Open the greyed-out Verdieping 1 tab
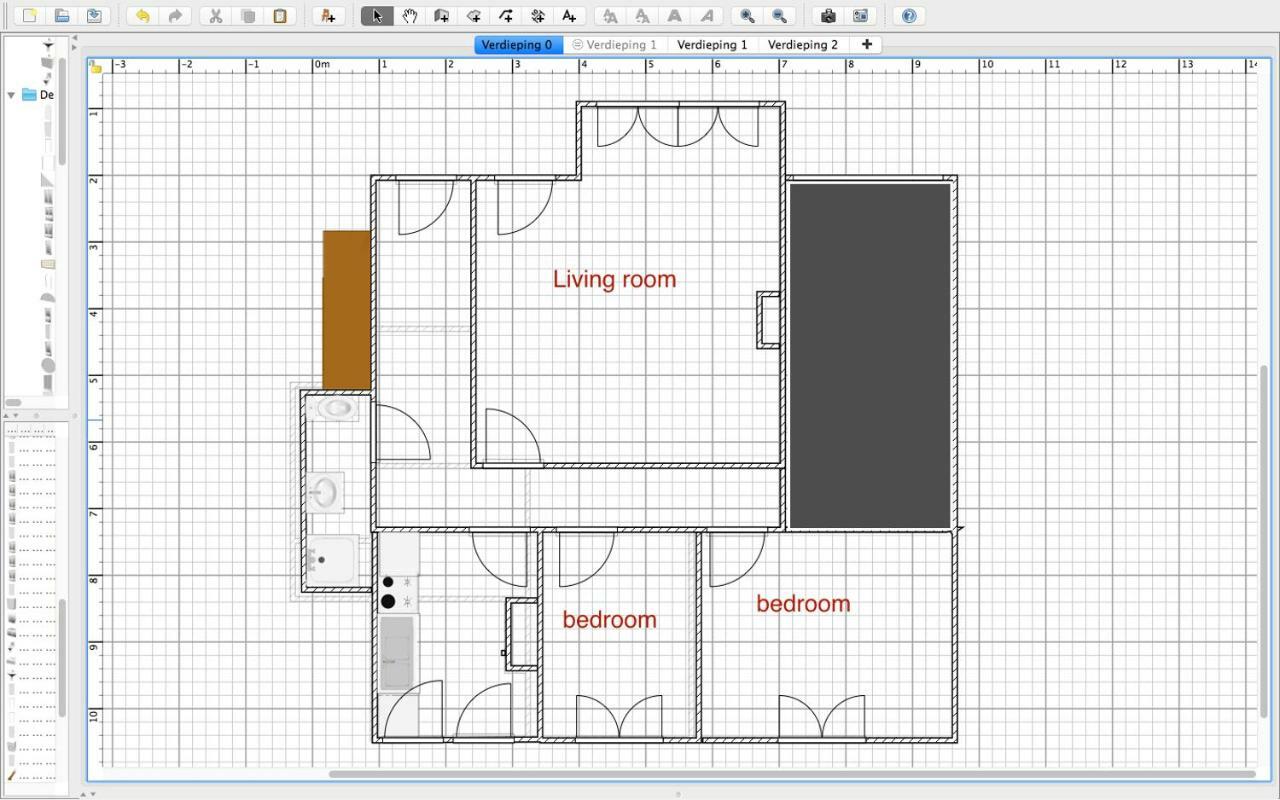This screenshot has height=800, width=1280. (x=614, y=45)
